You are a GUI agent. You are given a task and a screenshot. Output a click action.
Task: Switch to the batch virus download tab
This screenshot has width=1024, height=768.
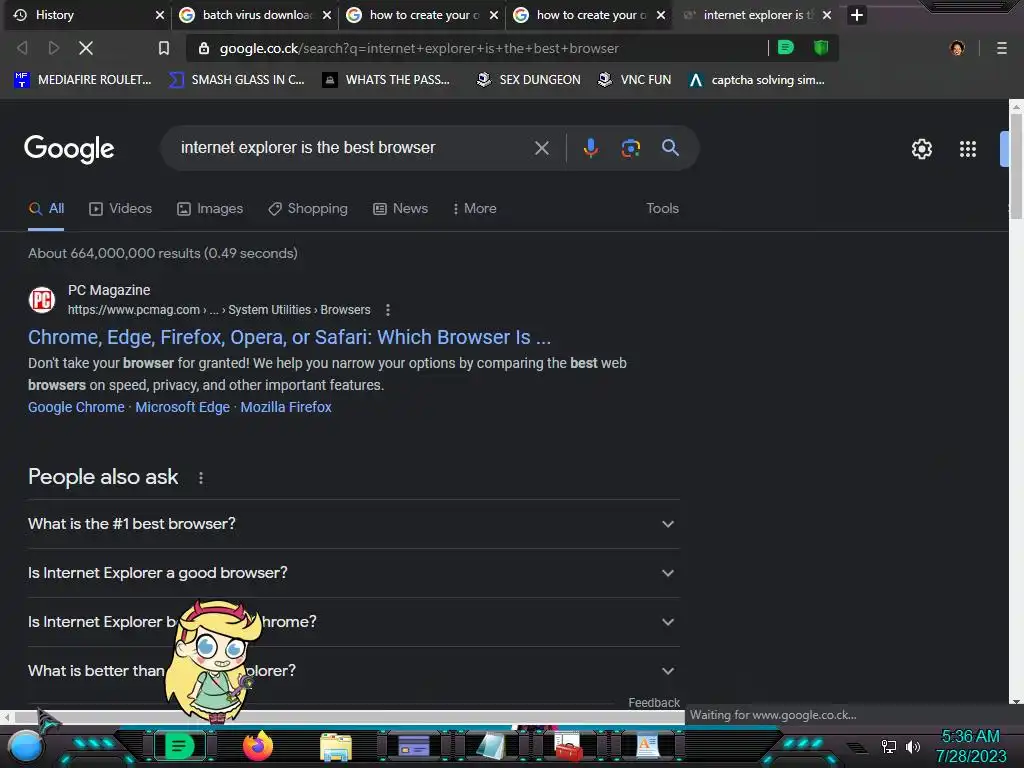pos(255,15)
